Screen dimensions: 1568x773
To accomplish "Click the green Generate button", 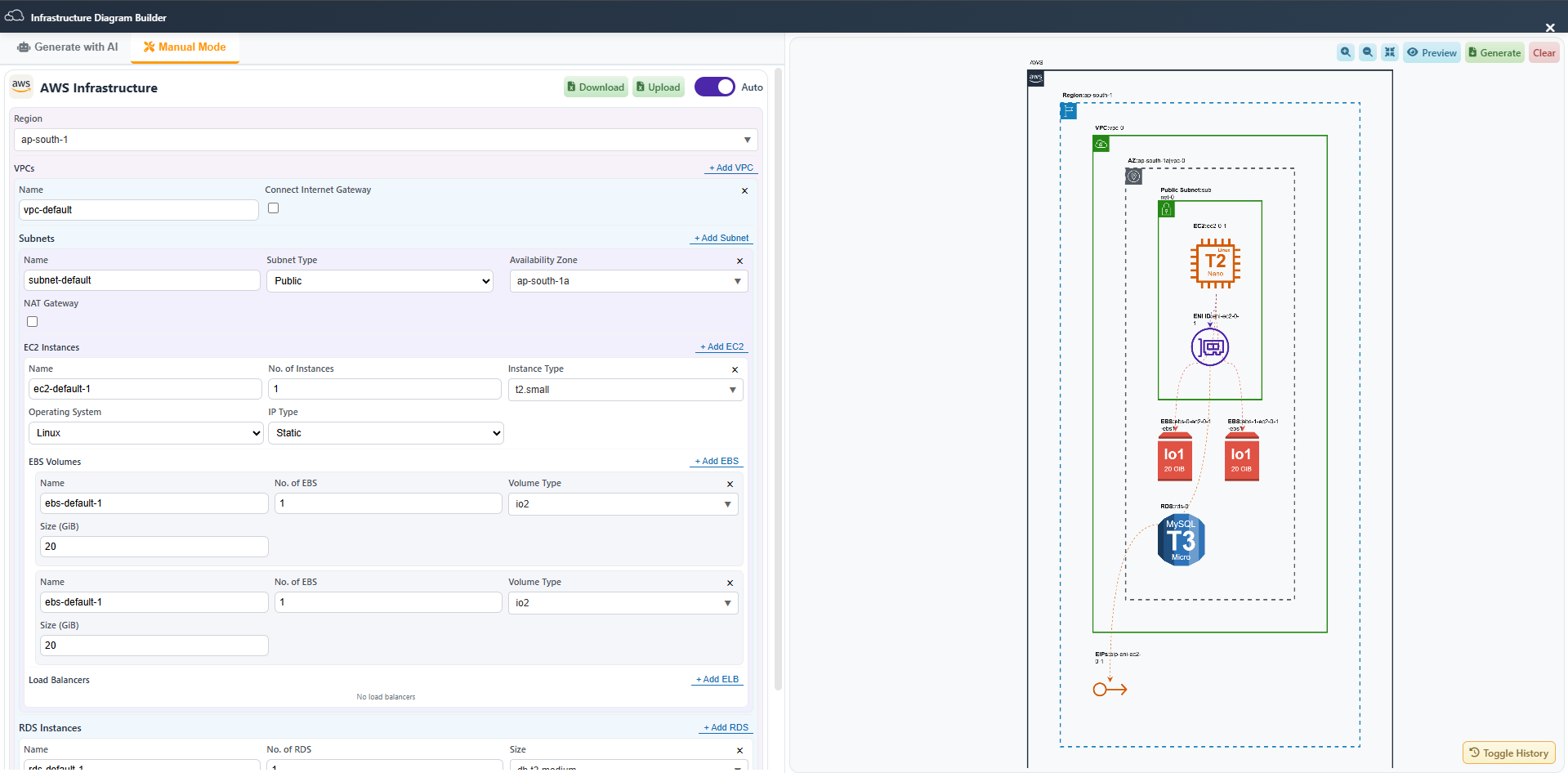I will [1494, 53].
